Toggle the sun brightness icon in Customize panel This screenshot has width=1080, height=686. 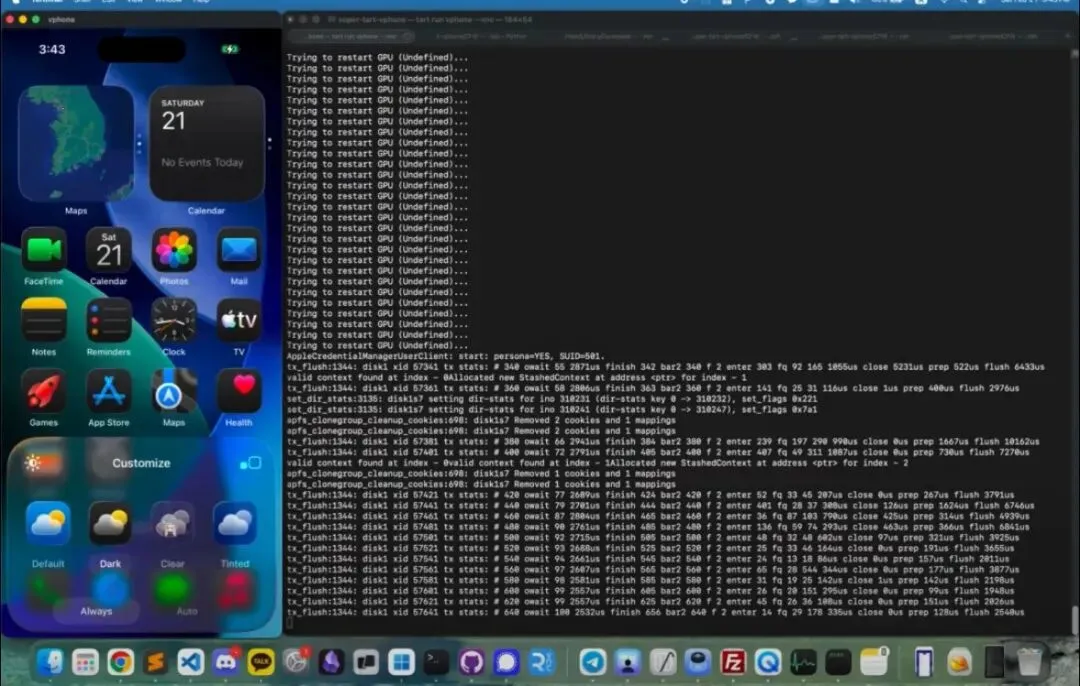point(33,464)
